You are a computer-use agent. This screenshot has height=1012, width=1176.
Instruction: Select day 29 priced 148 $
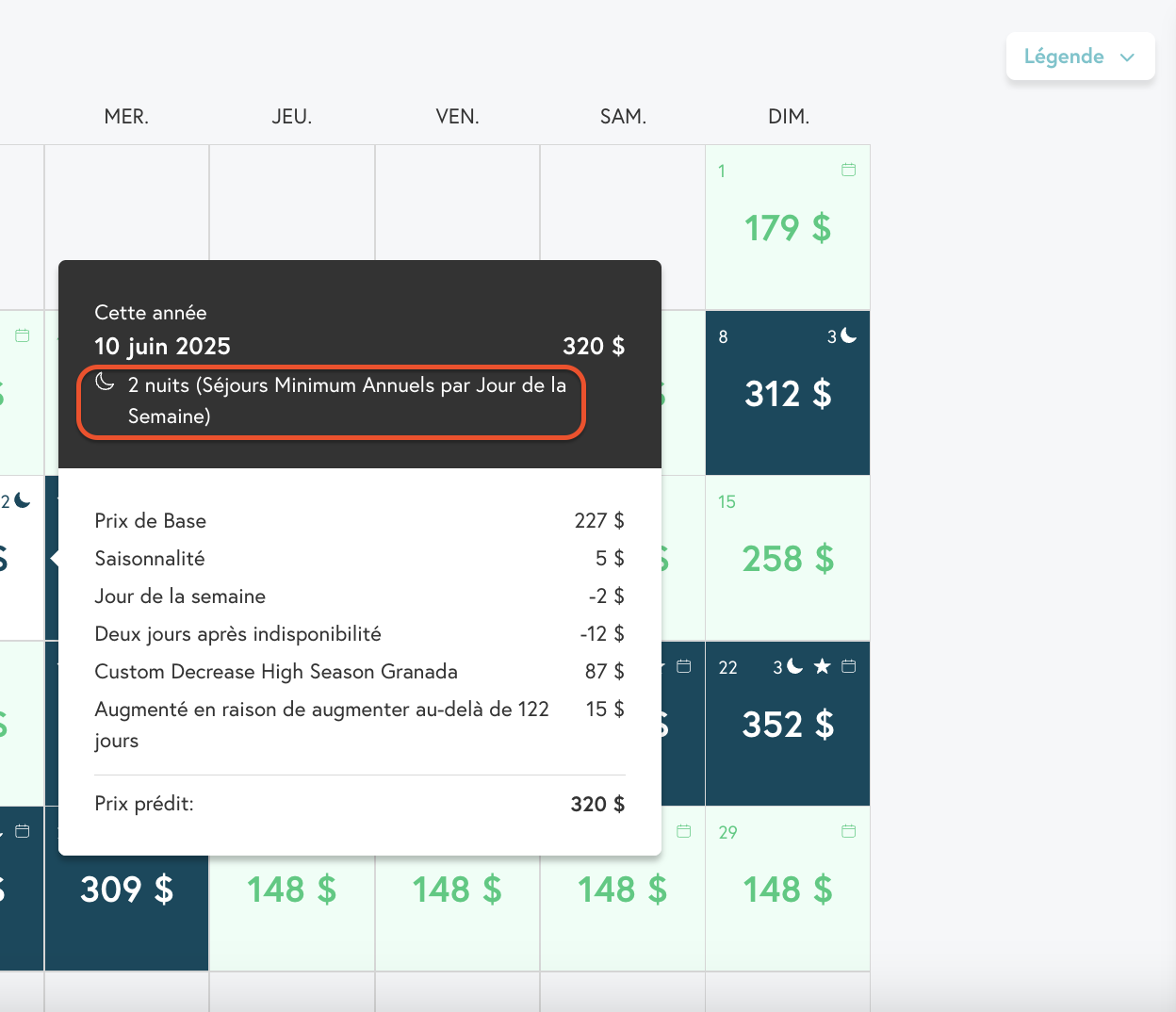tap(788, 889)
